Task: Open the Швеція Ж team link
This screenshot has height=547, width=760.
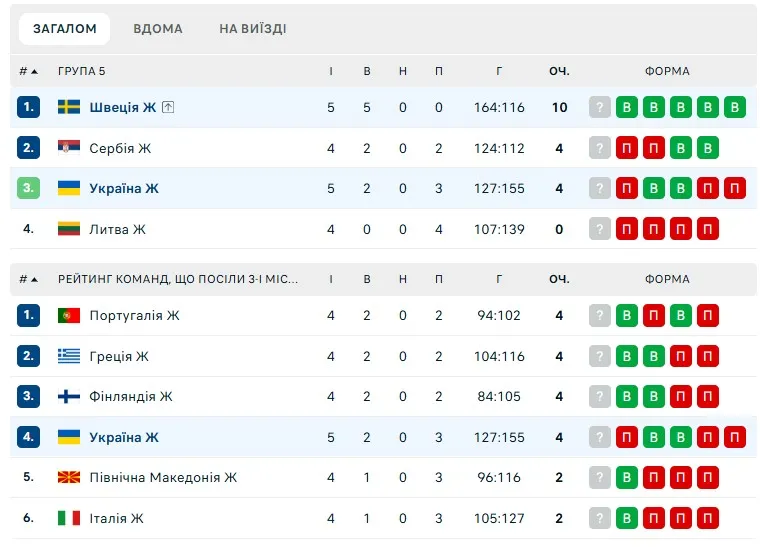Action: [x=122, y=107]
